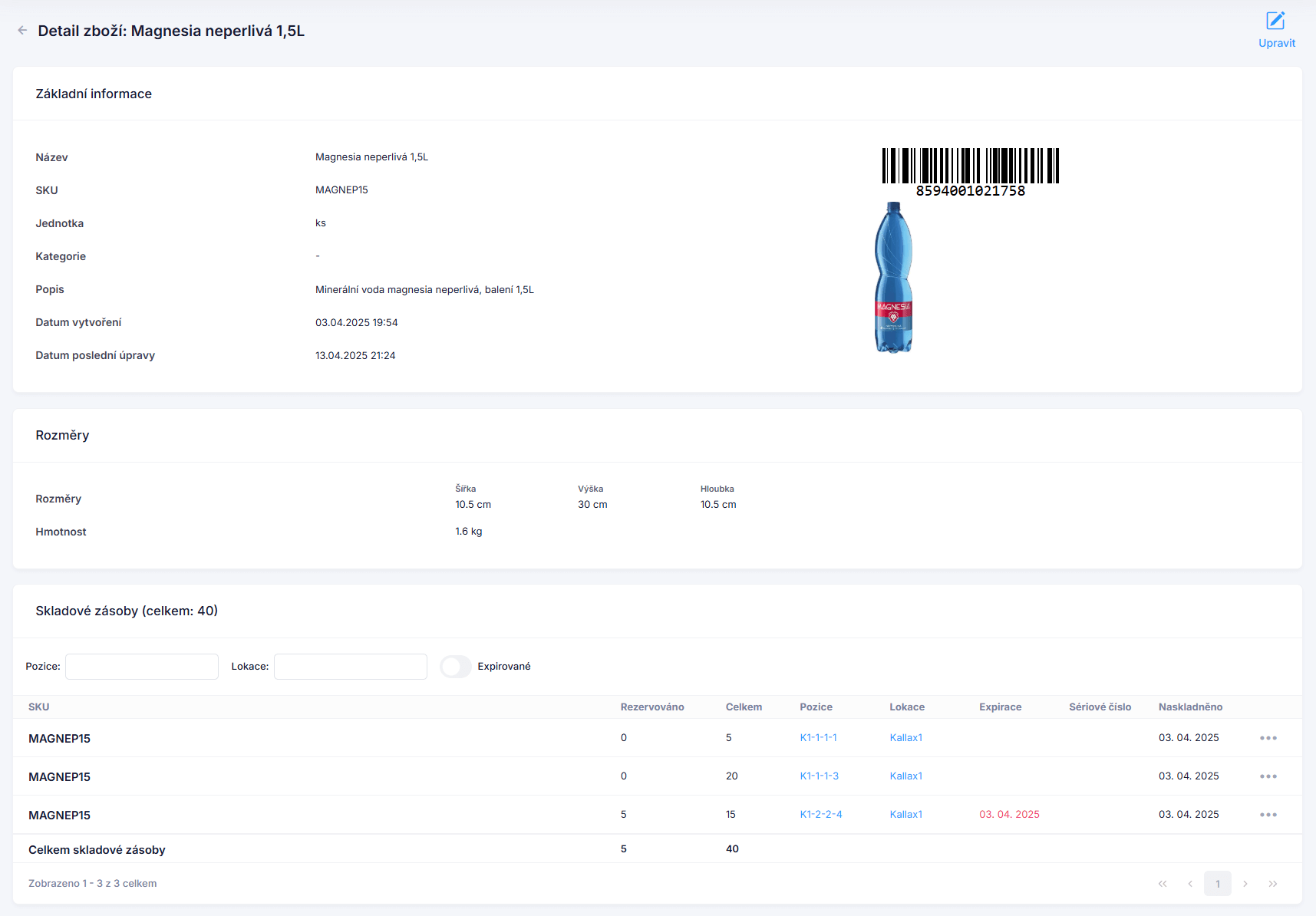Sort by Naskladněno column header
Screen dimensions: 1316x916
1191,707
